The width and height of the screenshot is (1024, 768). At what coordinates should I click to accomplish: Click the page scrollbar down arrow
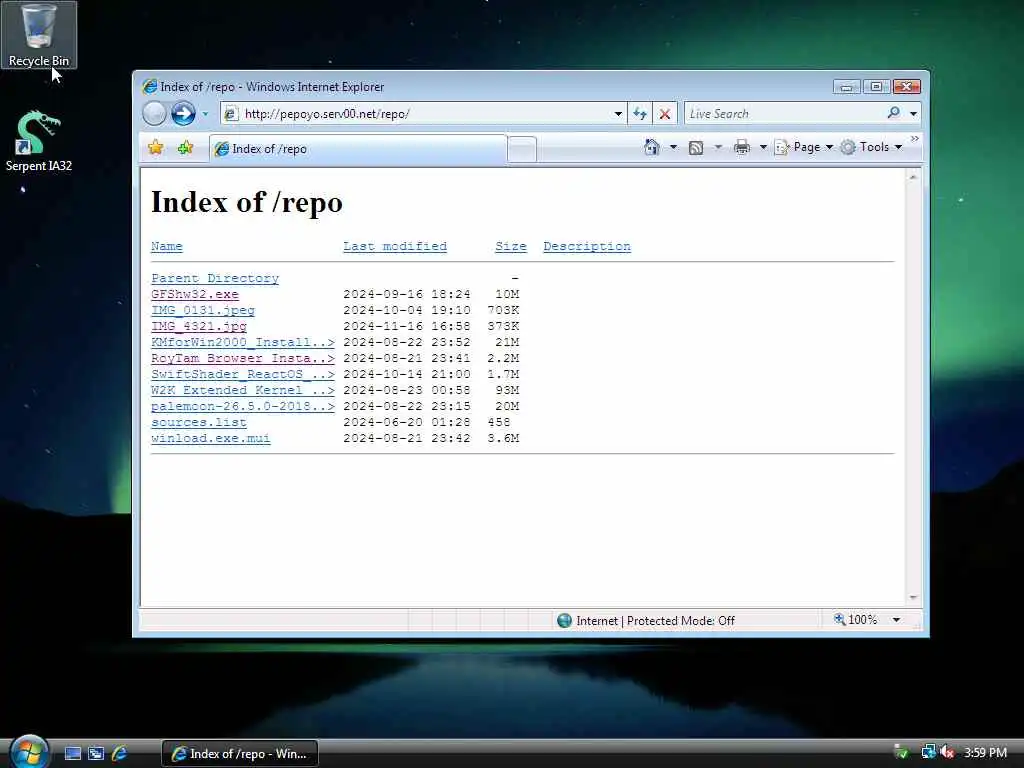(913, 598)
